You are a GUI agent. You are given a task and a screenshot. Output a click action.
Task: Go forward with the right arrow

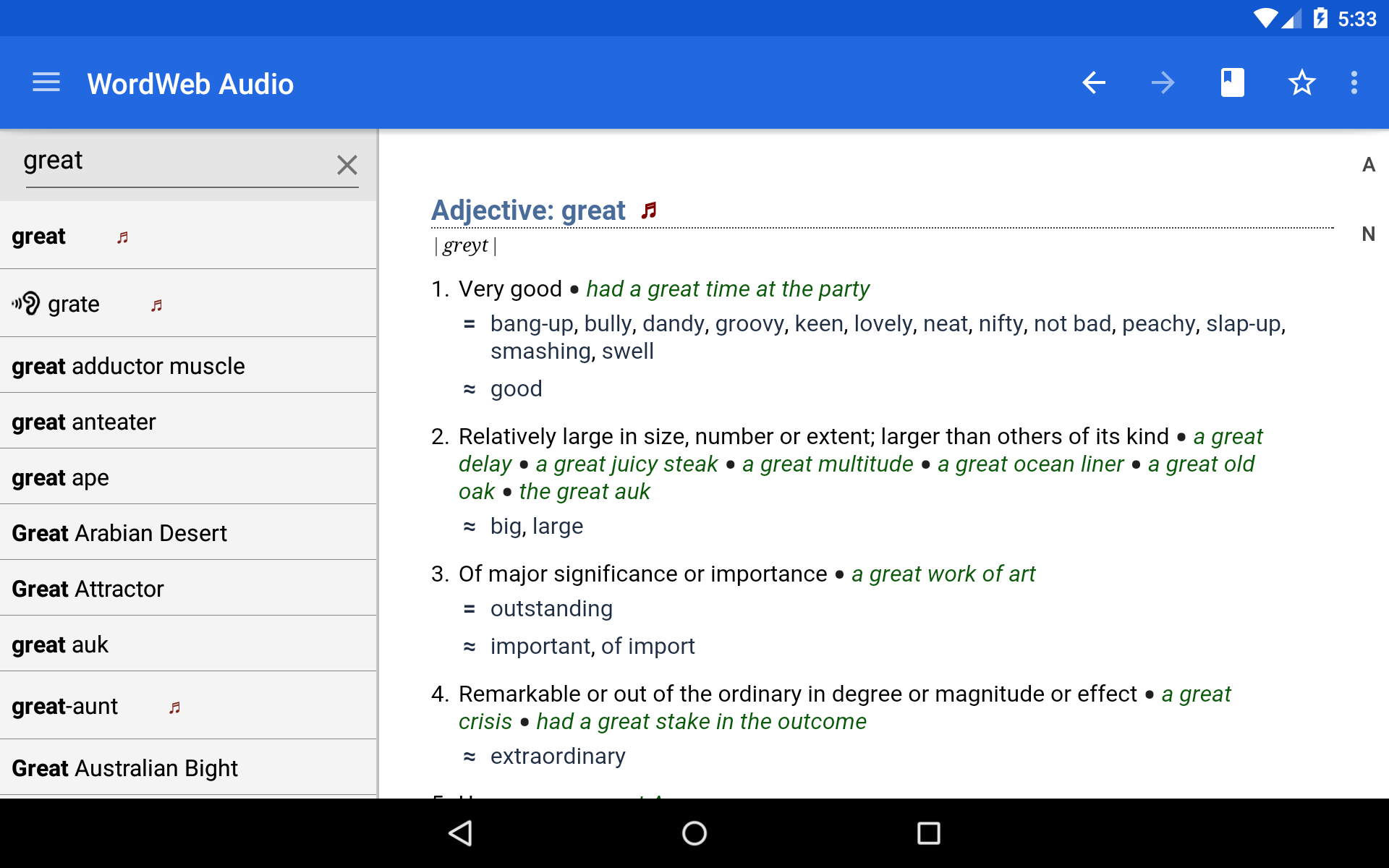[x=1163, y=82]
